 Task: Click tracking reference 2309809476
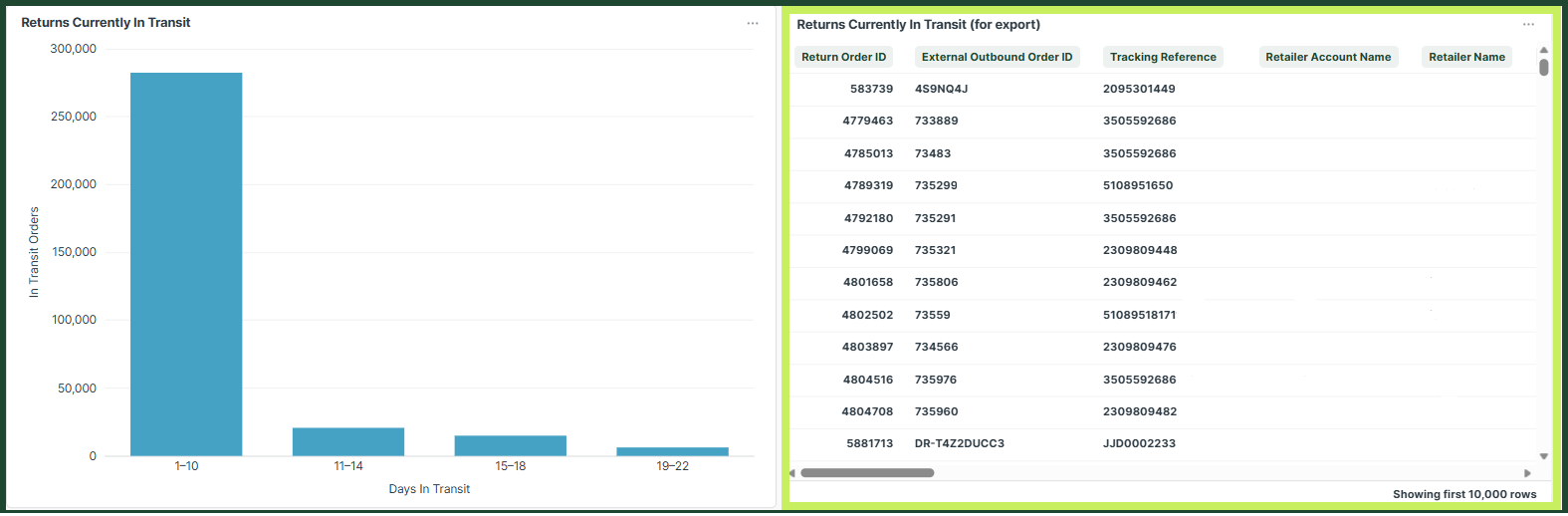pyautogui.click(x=1139, y=347)
